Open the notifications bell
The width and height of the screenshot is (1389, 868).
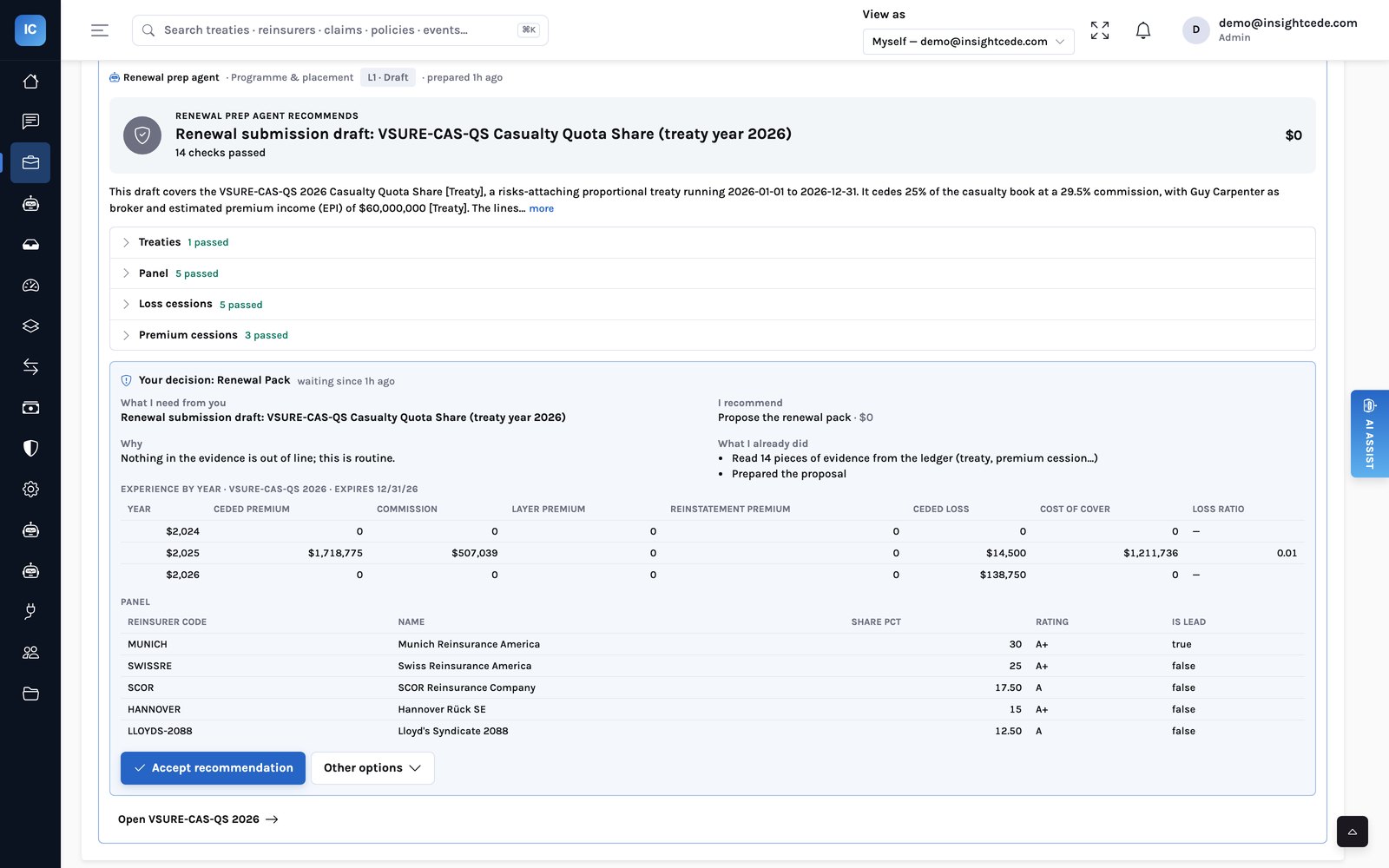point(1143,30)
